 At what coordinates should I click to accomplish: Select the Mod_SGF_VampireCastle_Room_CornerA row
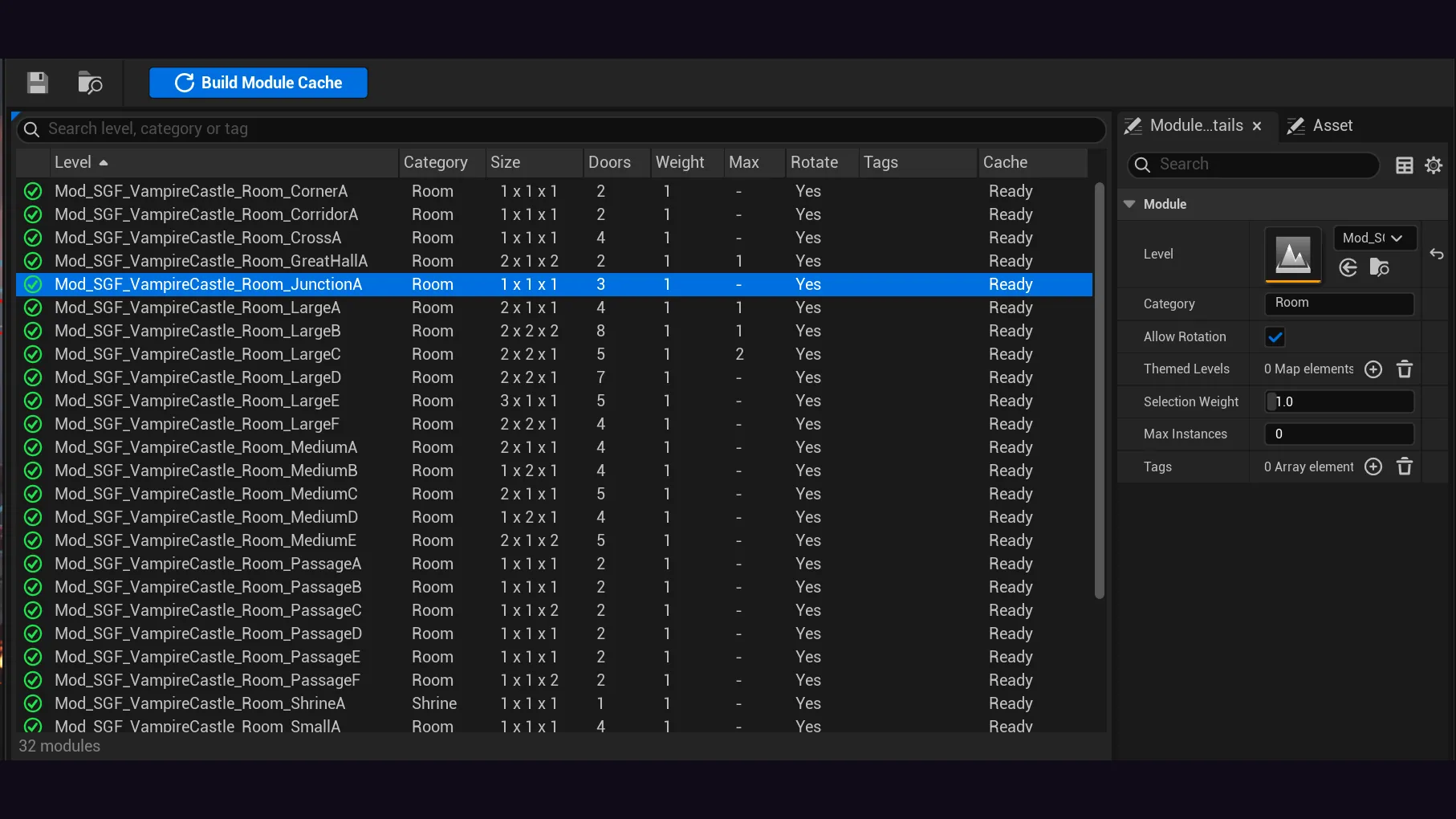click(x=554, y=191)
